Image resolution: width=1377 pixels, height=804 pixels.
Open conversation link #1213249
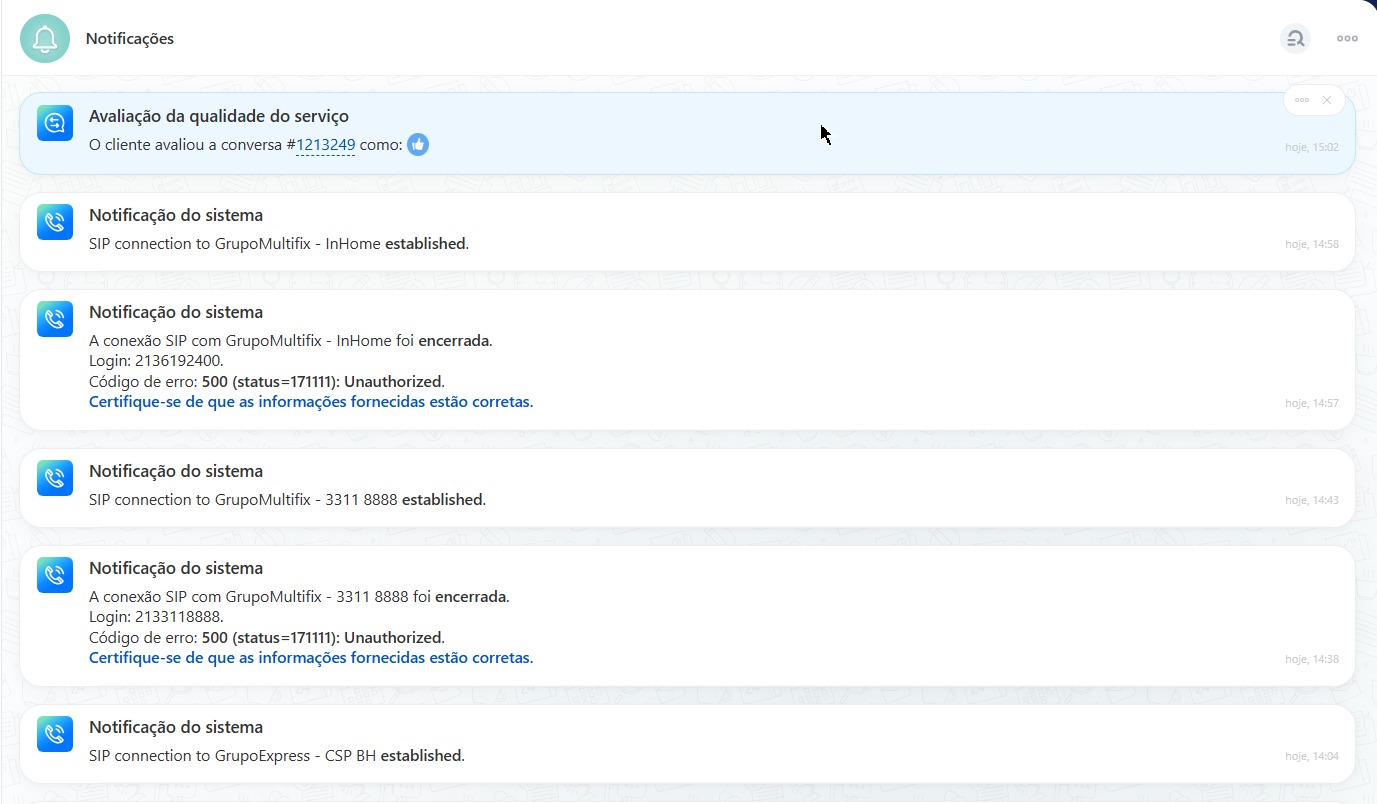coord(325,145)
